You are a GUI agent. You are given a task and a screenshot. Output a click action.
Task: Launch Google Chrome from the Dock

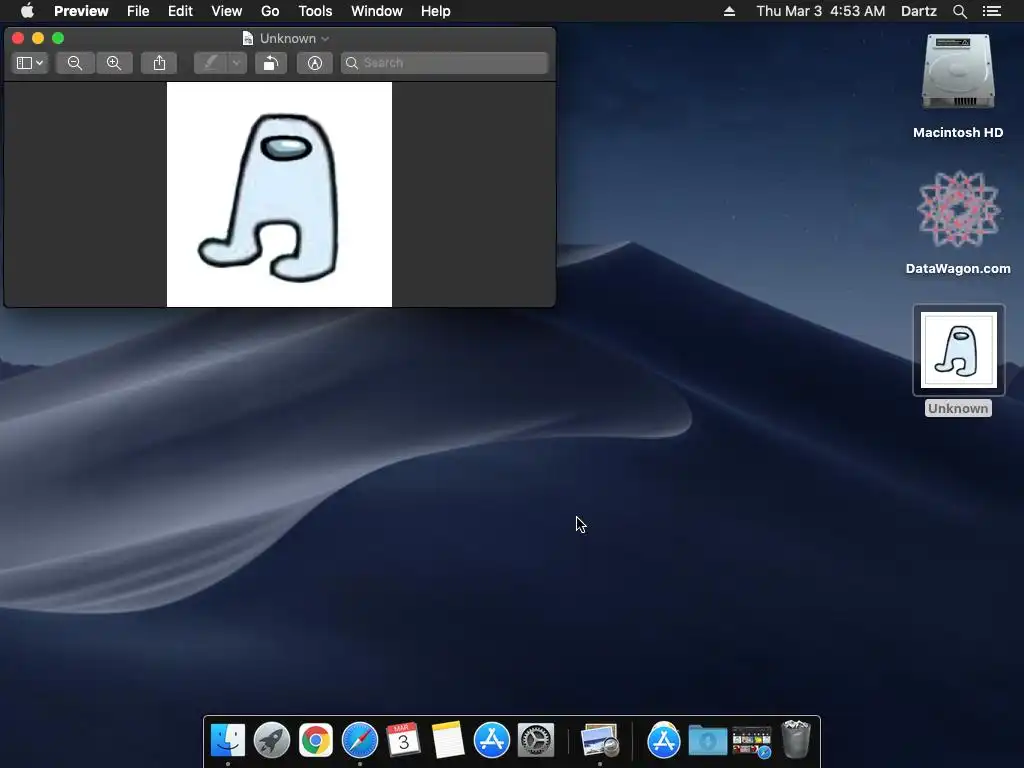(x=315, y=740)
